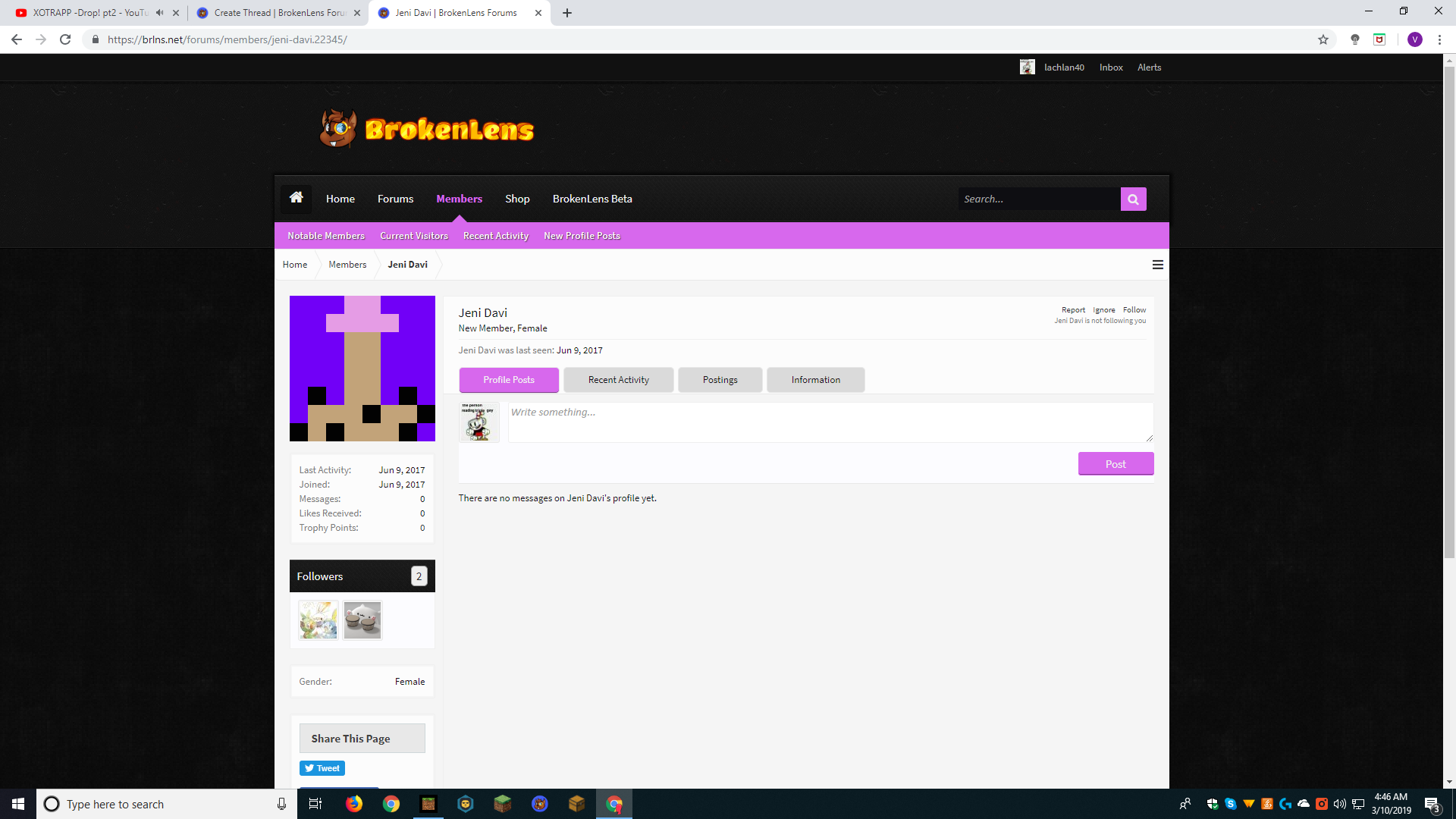This screenshot has width=1456, height=819.
Task: Follow Jeni Davi
Action: click(1134, 309)
